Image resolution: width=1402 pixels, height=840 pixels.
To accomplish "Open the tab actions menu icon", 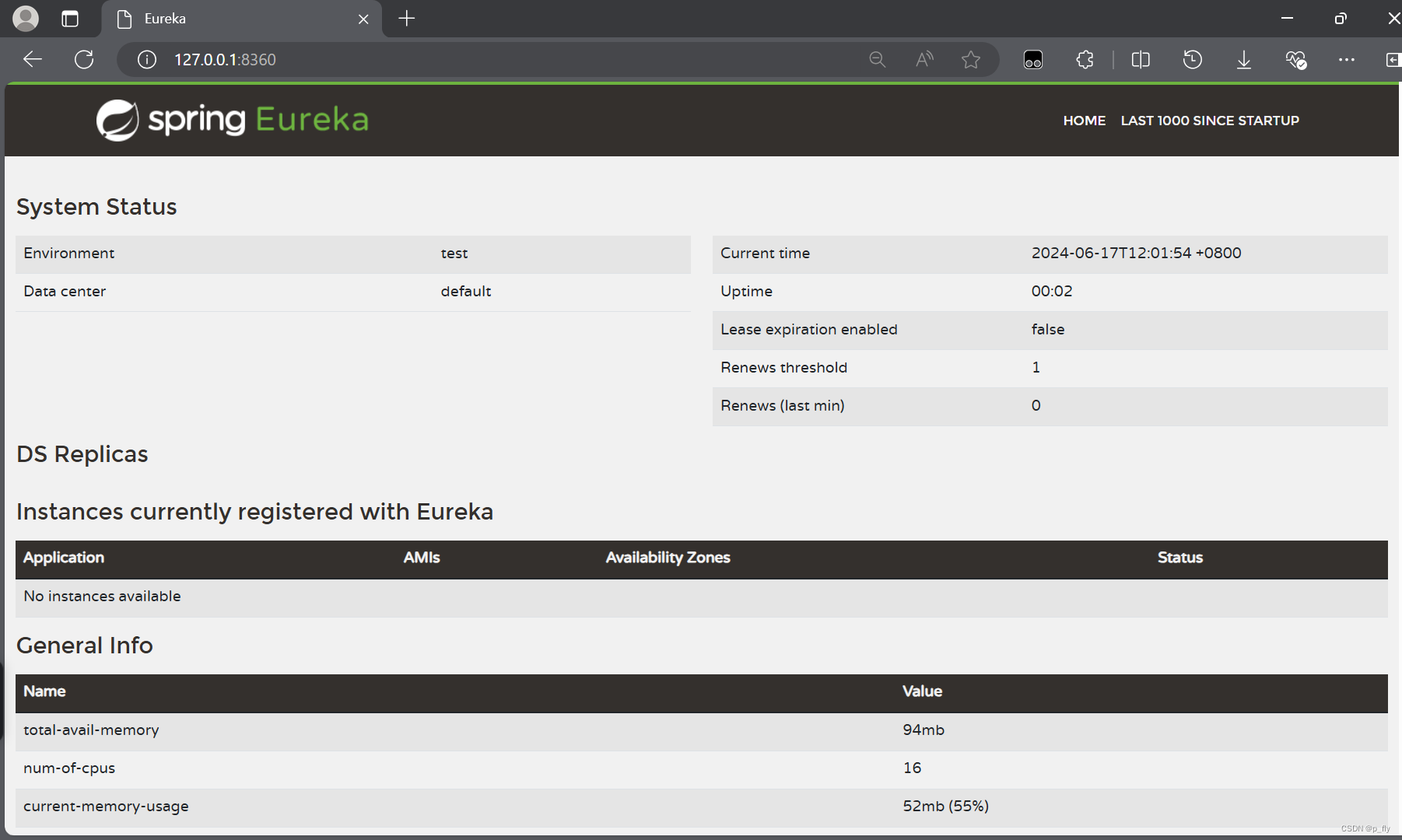I will [x=70, y=19].
